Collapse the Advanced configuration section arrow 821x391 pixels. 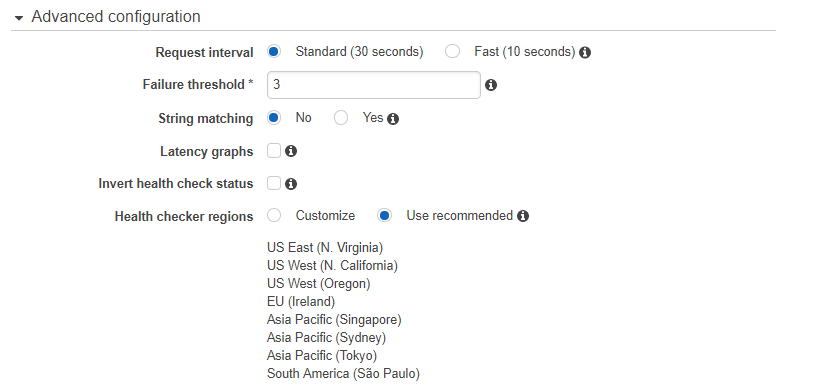point(19,18)
